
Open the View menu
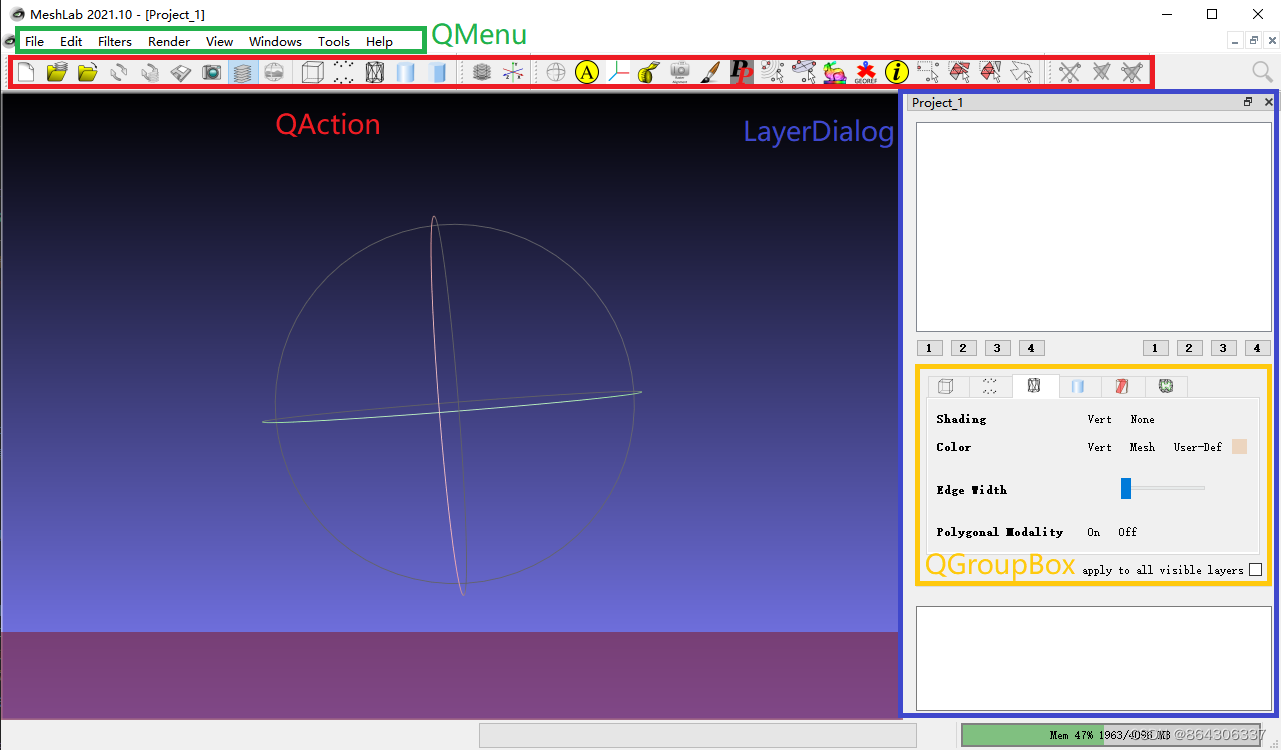point(219,41)
